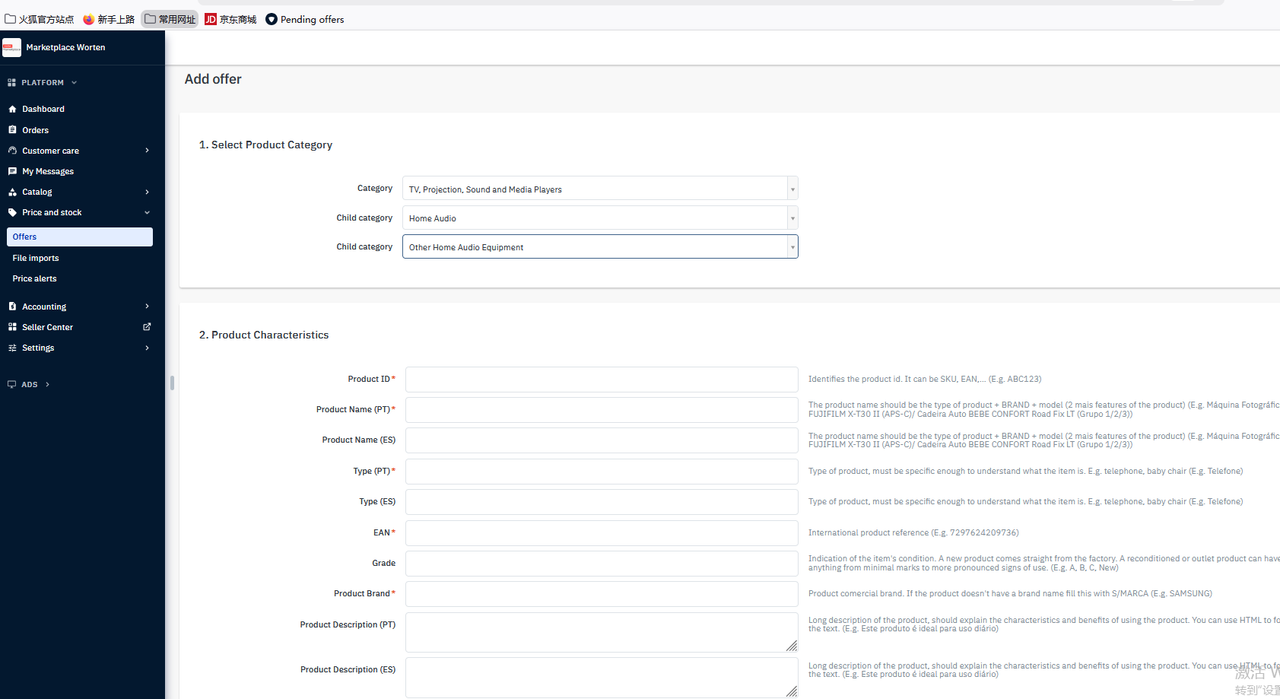Select Offers menu item
Screen dimensions: 1280x699
tap(79, 237)
